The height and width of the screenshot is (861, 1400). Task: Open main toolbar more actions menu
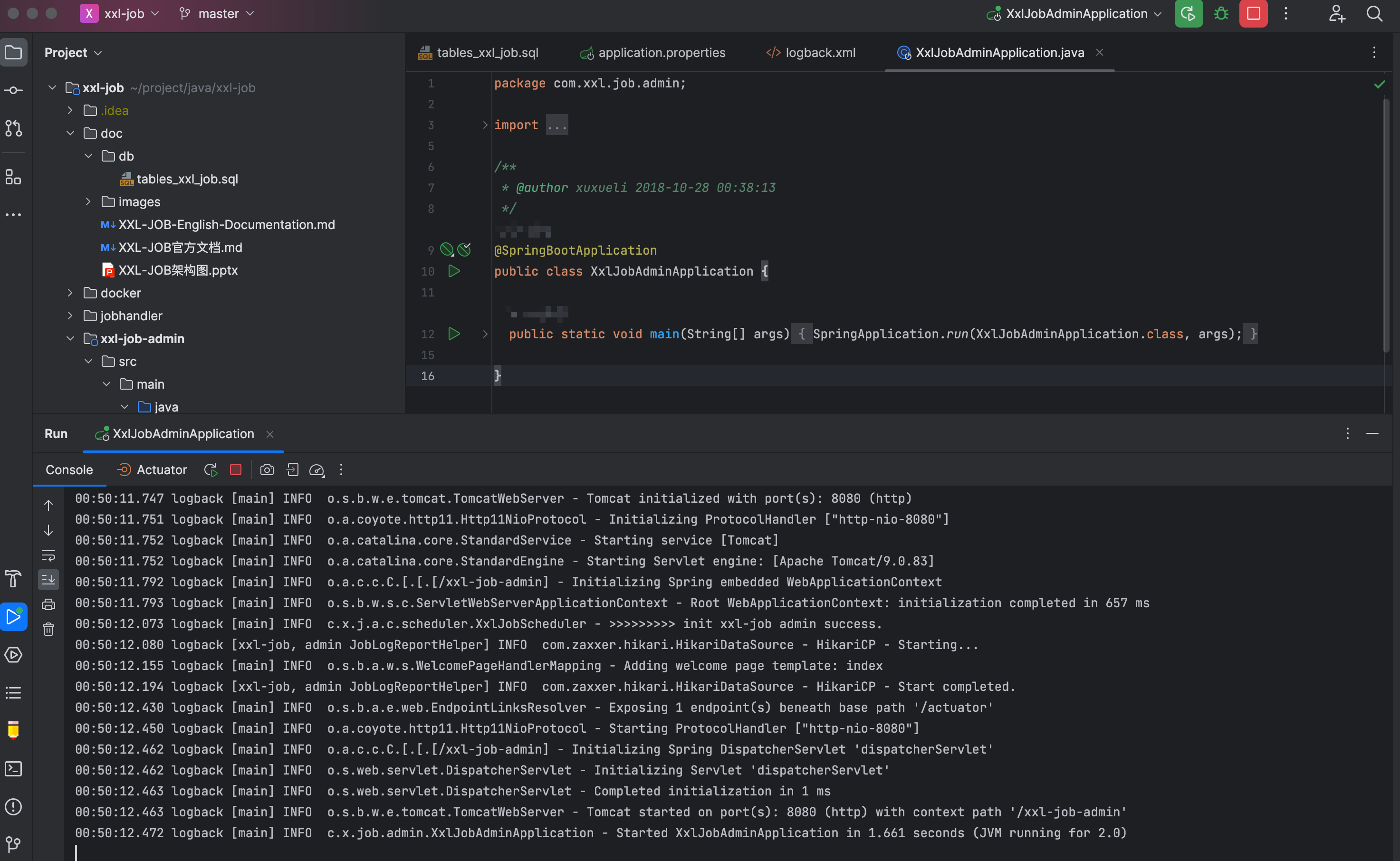(x=1286, y=14)
